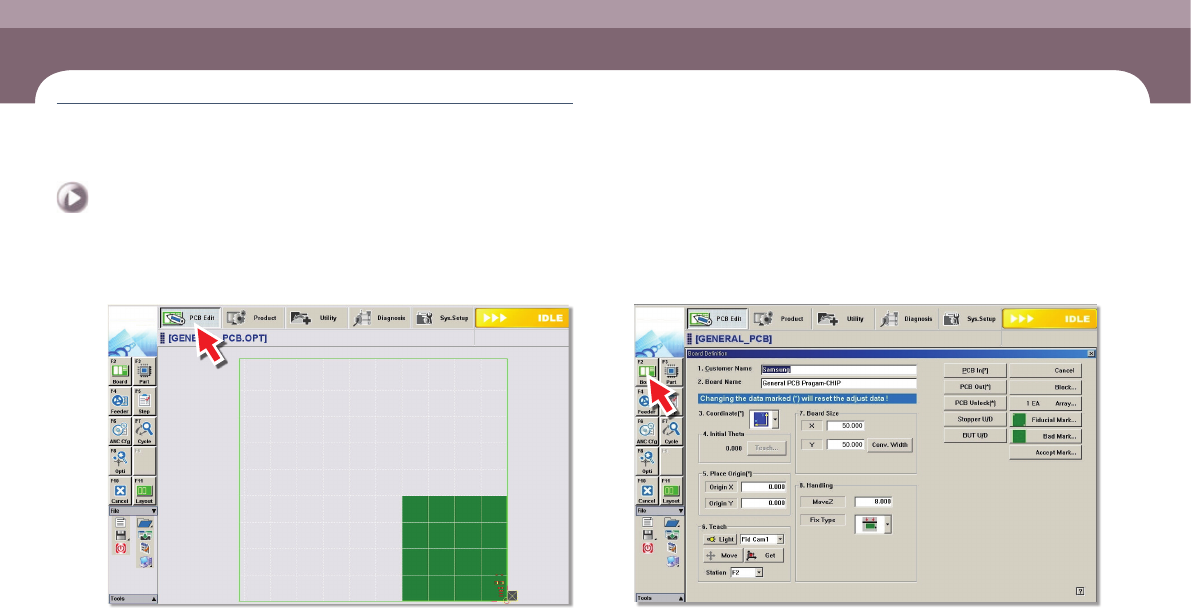Viewport: 1191px width, 610px height.
Task: Open Utility tab in GENERAL_PCB.OPT screen
Action: [x=317, y=318]
